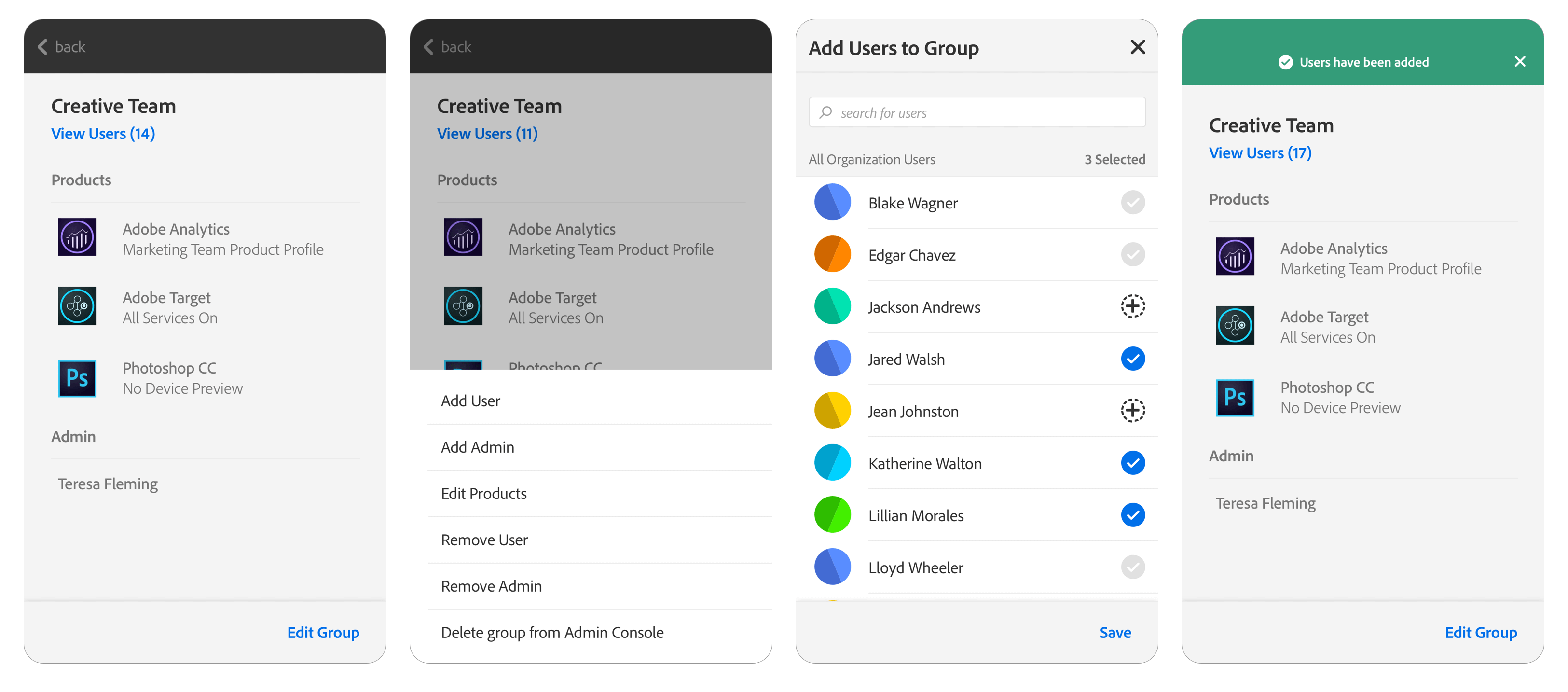Click Lillian Morales' green avatar
Screen dimensions: 1568x692
click(x=832, y=514)
